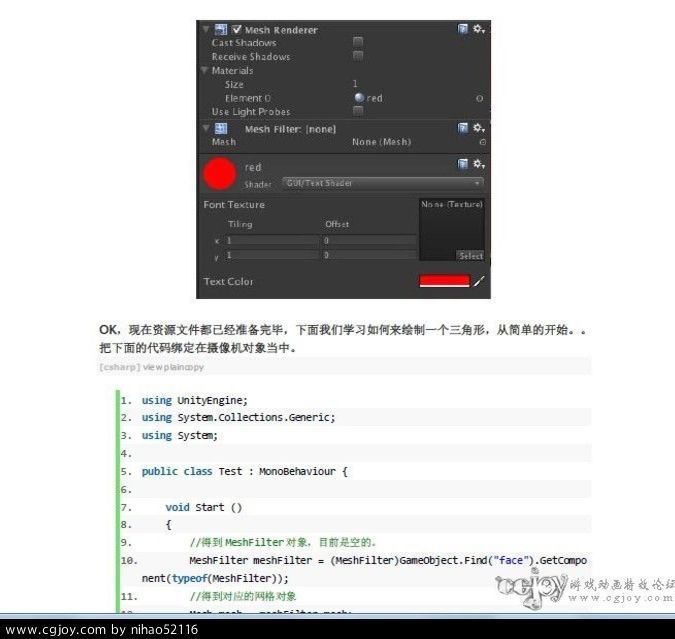Click code line 'using System.Collections.Generic;'
The image size is (675, 639).
(238, 418)
